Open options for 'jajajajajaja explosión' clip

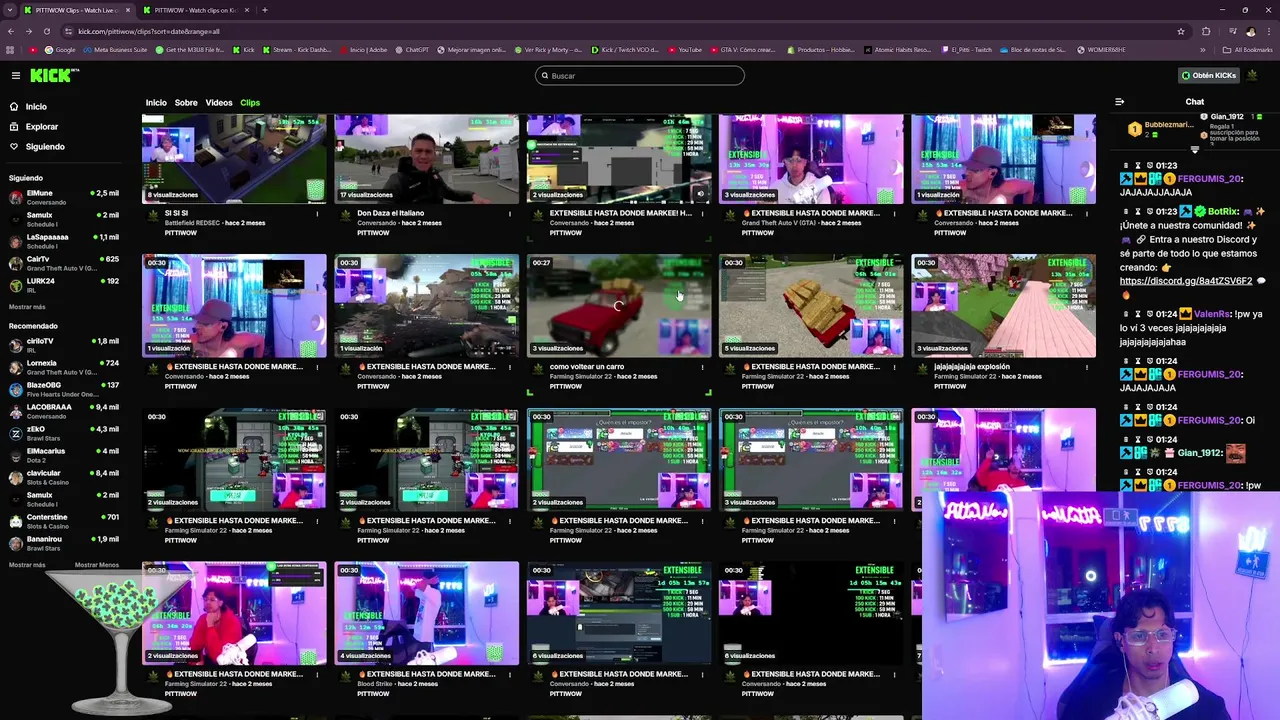[x=1086, y=367]
